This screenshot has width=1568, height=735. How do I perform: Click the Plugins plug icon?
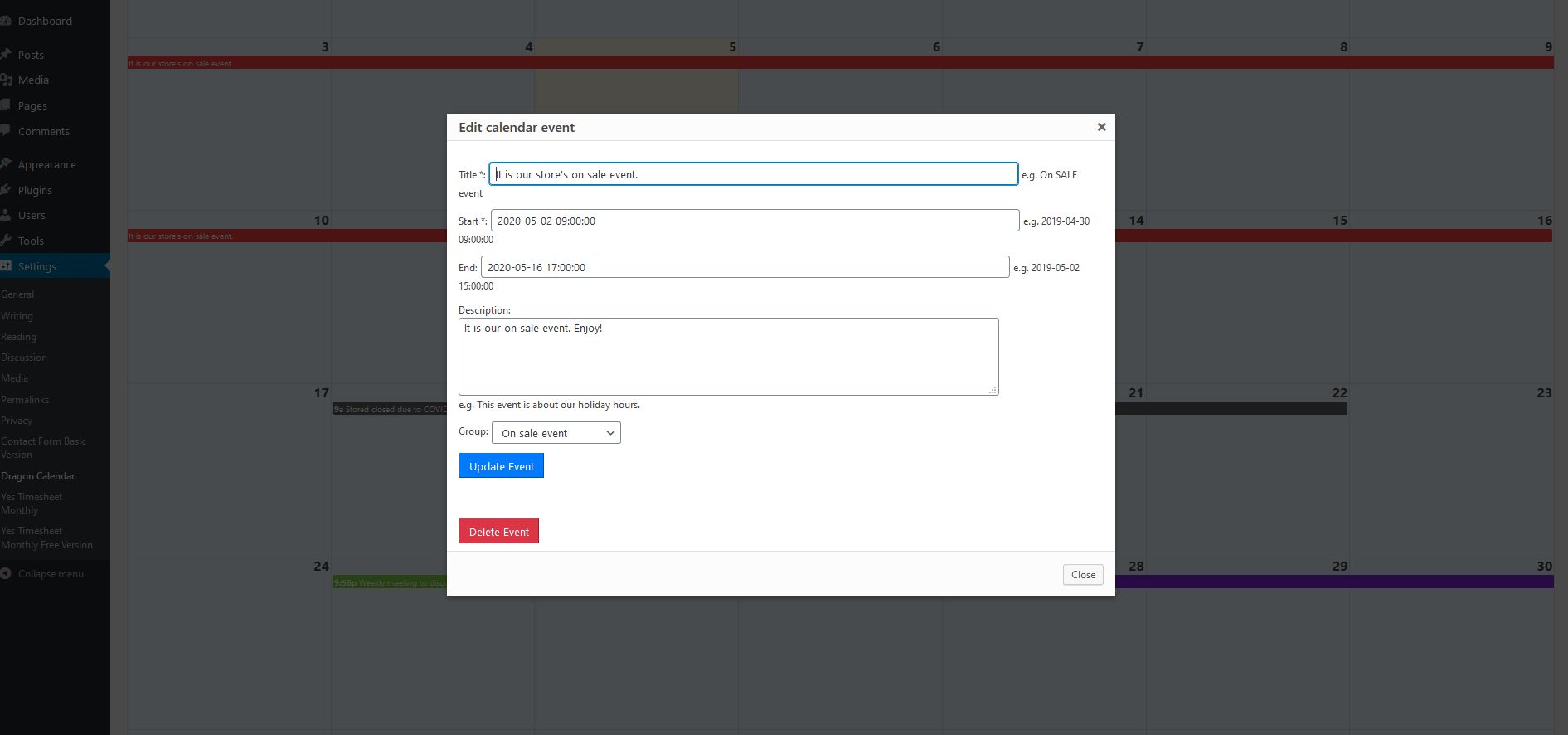click(x=5, y=190)
